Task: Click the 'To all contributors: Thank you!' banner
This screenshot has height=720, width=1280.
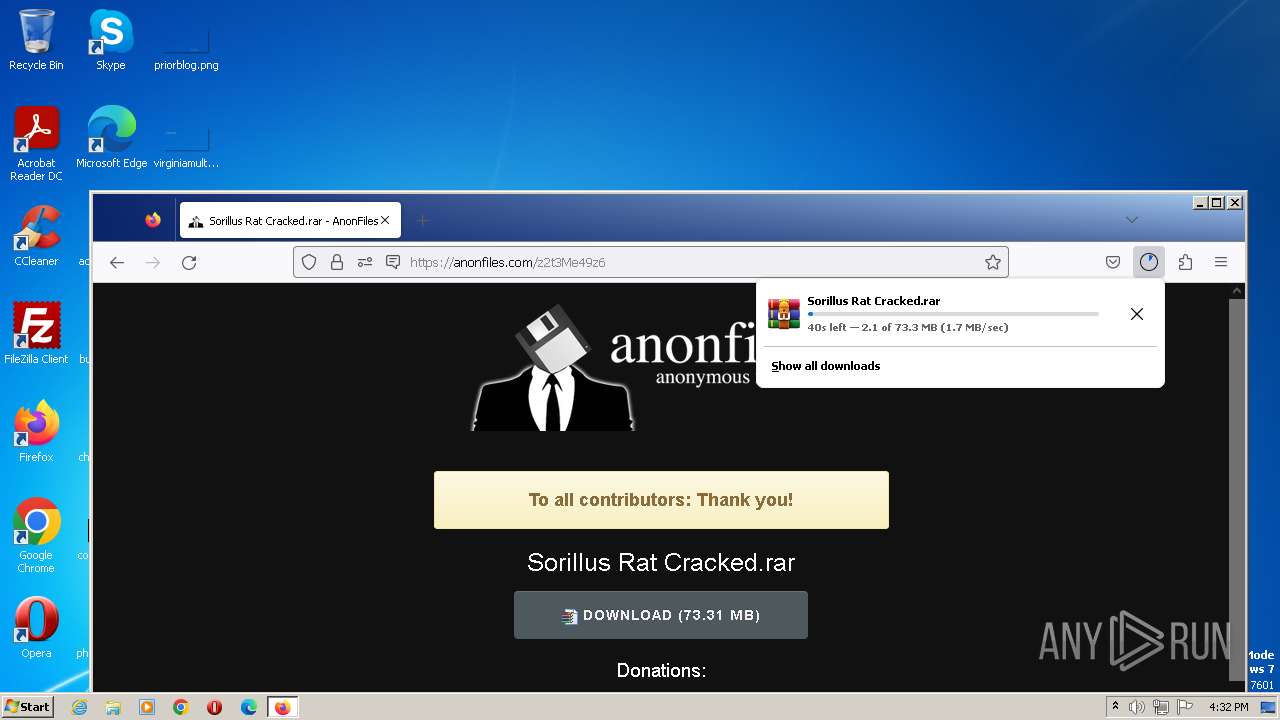Action: coord(661,500)
